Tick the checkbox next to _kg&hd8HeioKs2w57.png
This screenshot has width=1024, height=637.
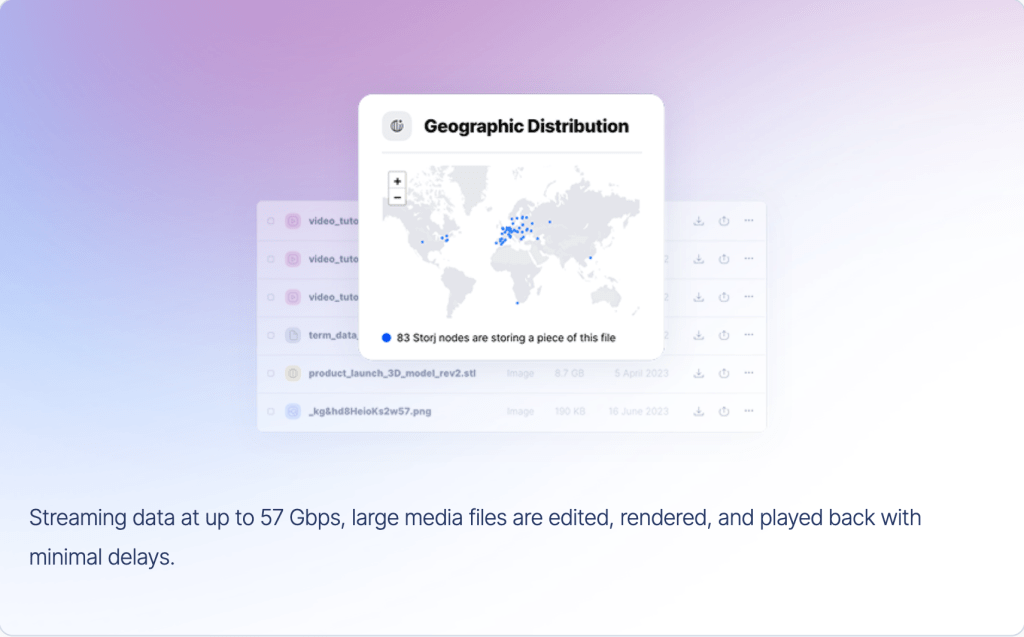270,411
